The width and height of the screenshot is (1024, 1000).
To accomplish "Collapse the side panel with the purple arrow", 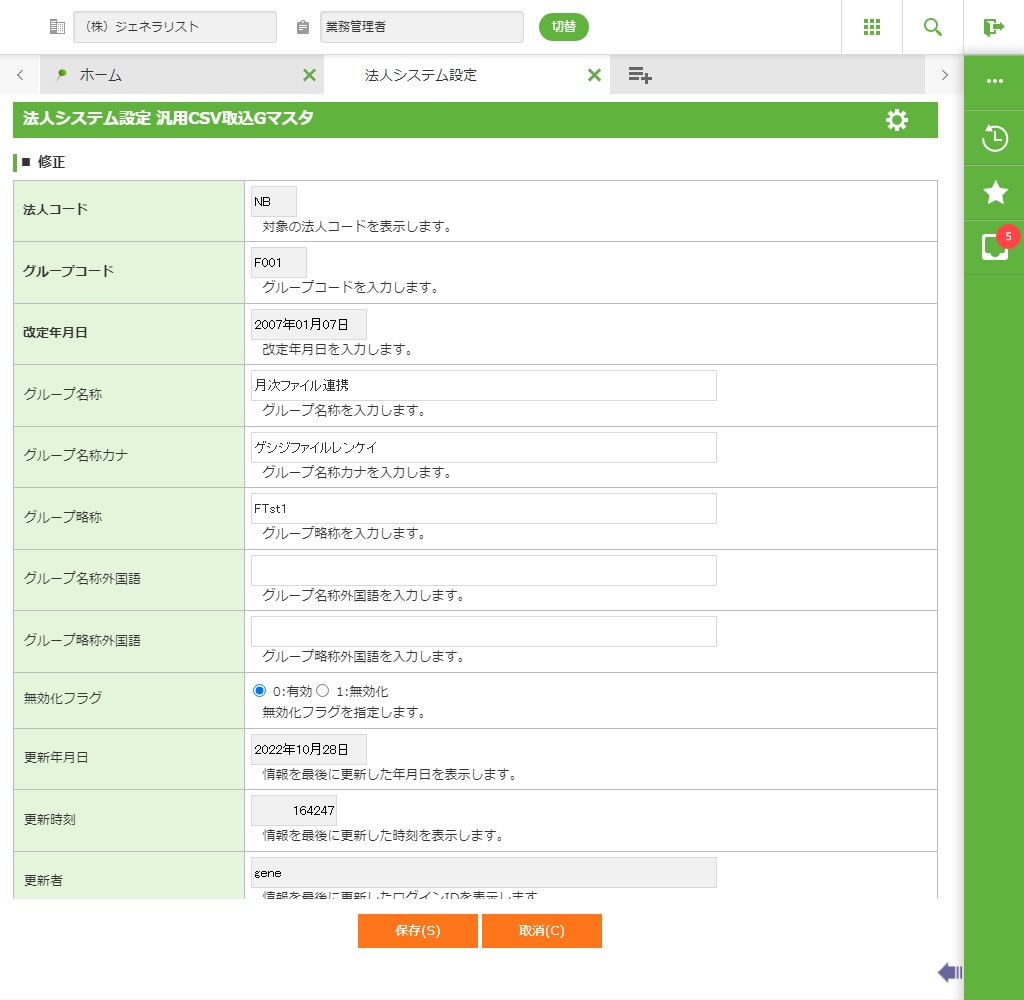I will 949,972.
